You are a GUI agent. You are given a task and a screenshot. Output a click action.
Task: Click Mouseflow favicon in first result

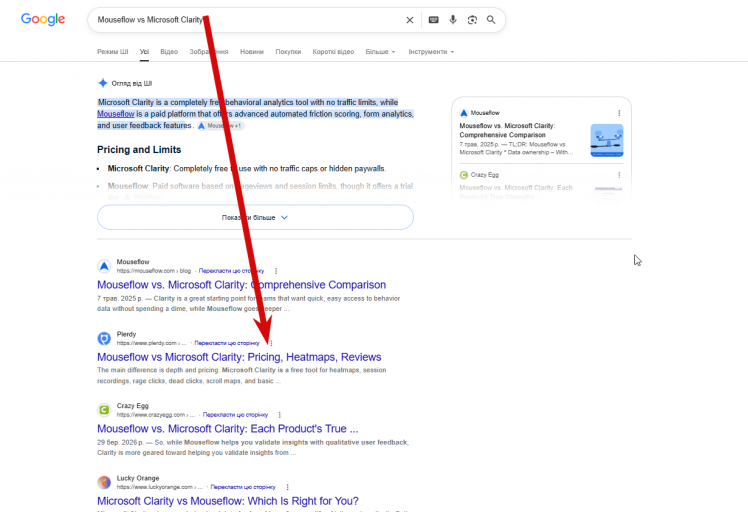104,266
